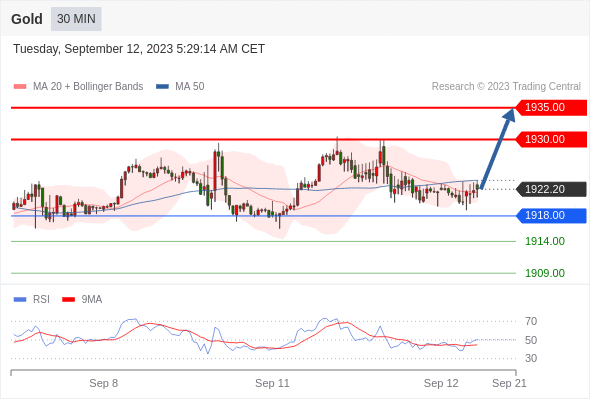
Task: Click the 1914.00 support level label
Action: pos(545,241)
